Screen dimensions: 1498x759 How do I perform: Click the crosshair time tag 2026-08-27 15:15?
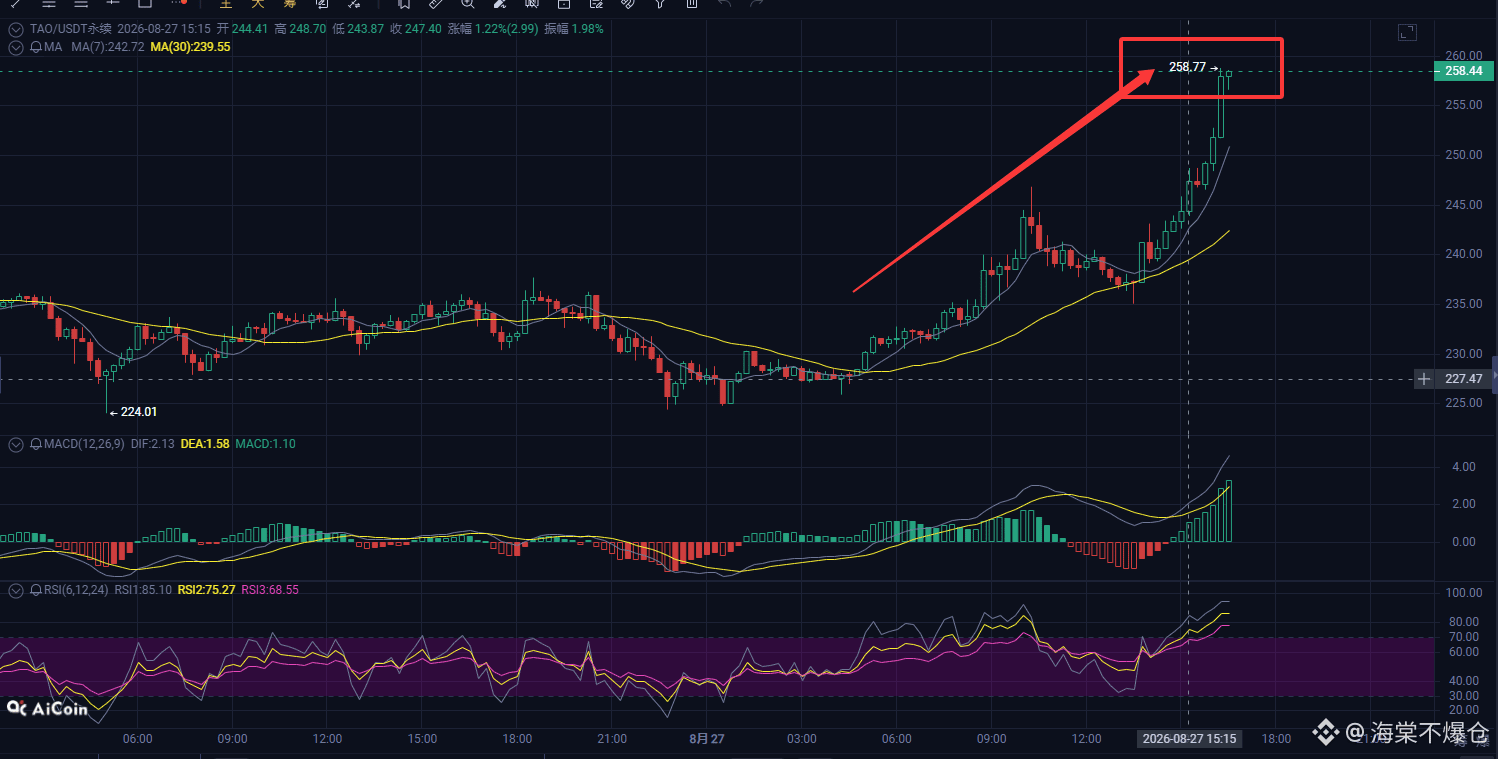click(1189, 739)
